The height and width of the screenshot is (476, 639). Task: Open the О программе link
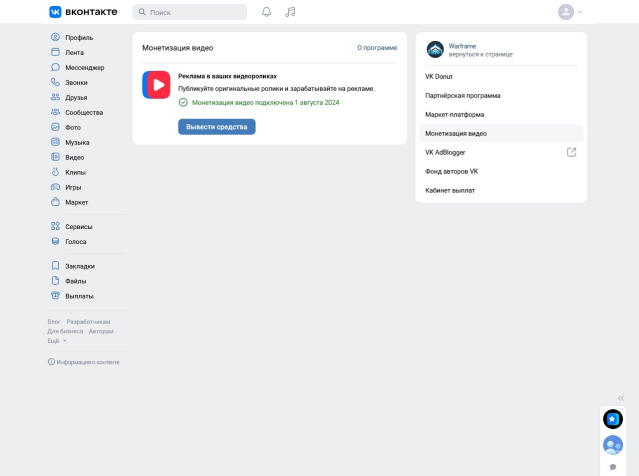click(x=377, y=47)
